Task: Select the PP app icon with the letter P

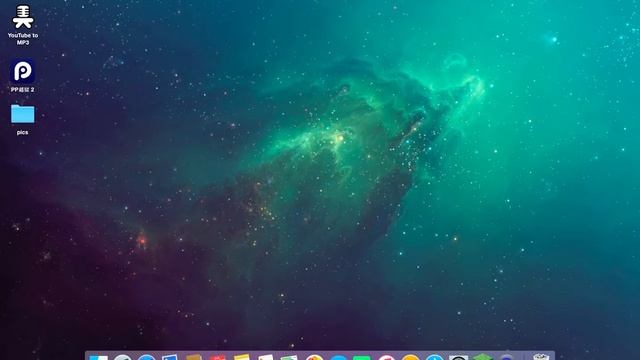Action: pos(22,71)
